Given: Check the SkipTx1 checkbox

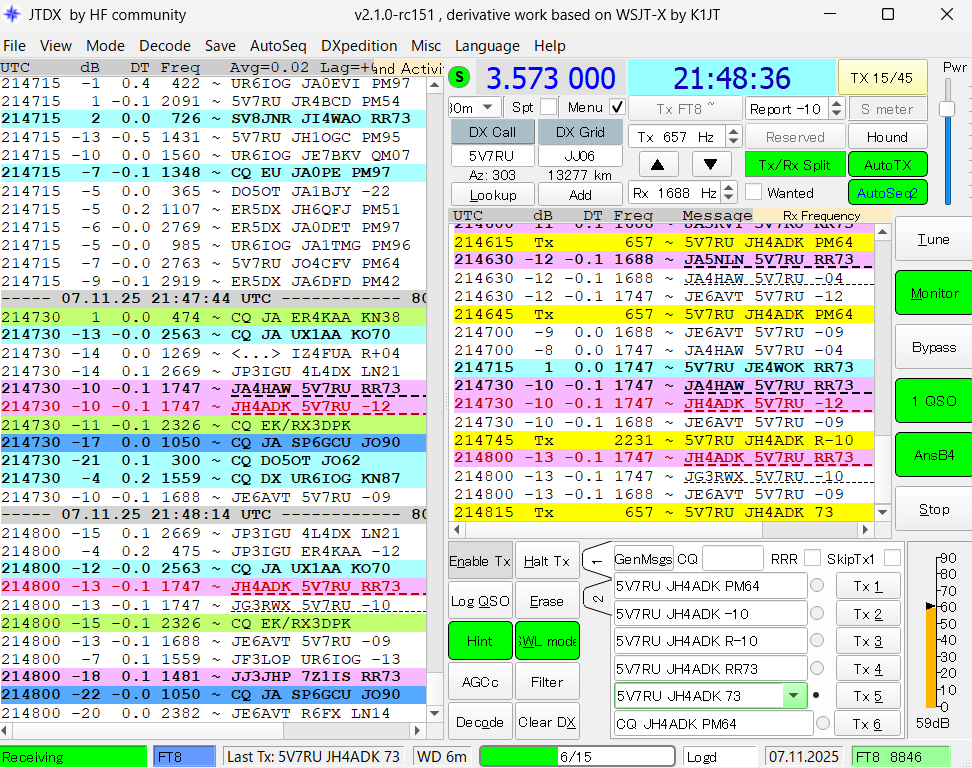Looking at the screenshot, I should click(892, 558).
